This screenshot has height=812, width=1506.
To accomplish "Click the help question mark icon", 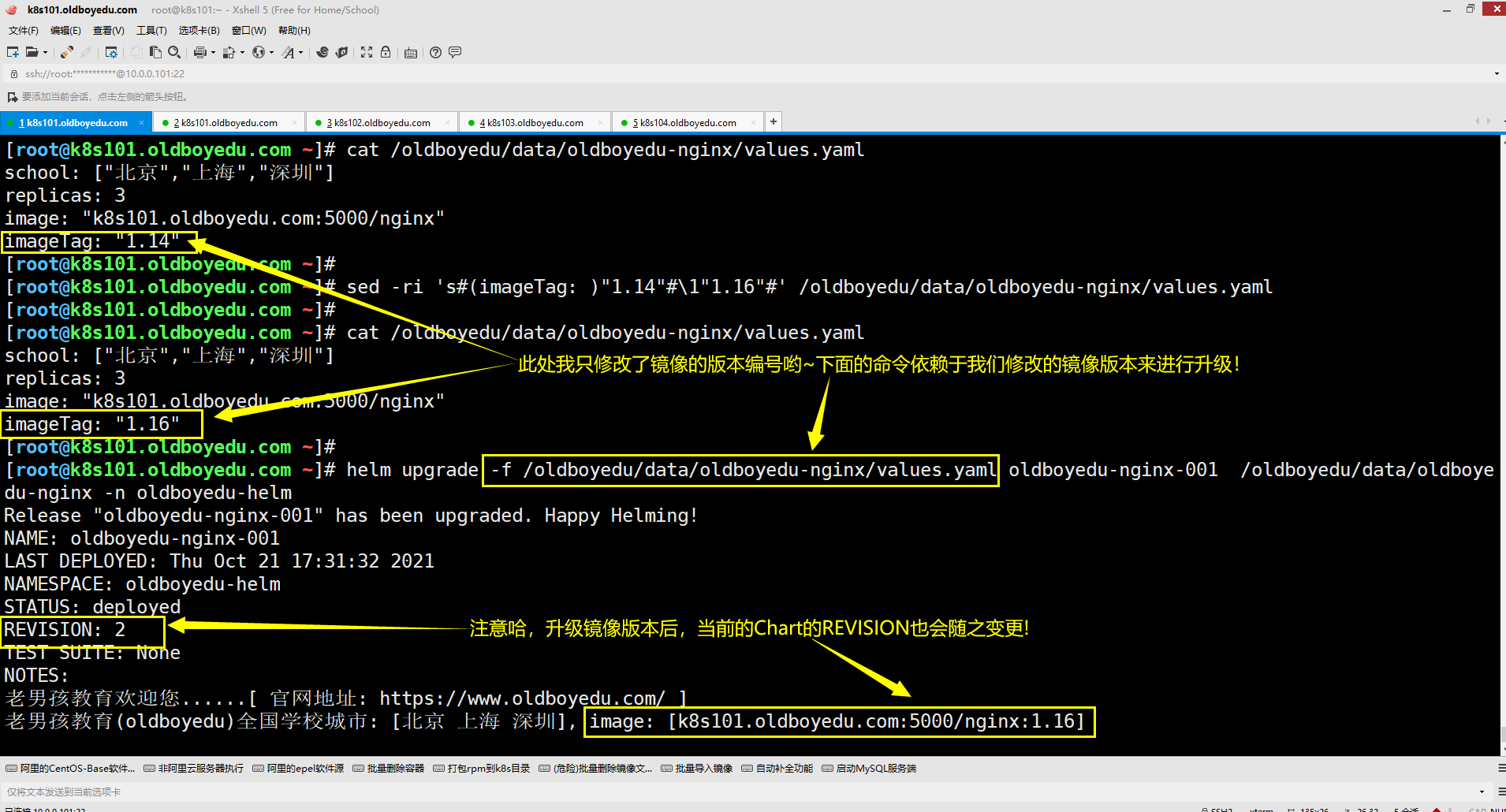I will [x=435, y=52].
